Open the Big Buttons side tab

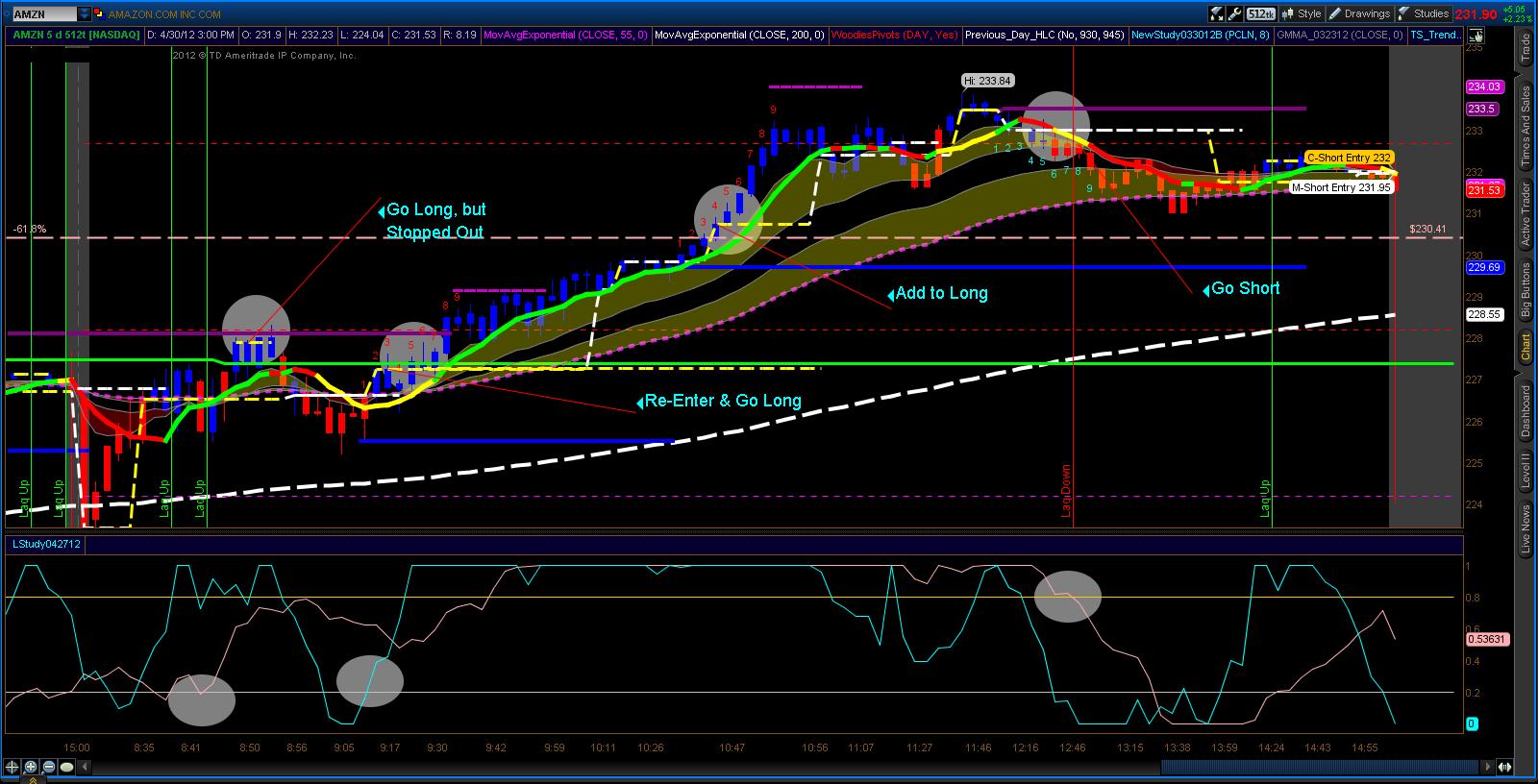1526,288
